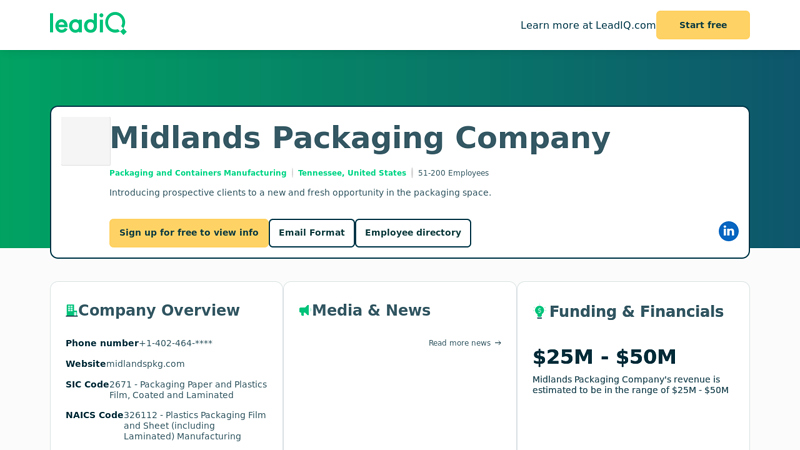Click the Funding & Financials lightbulb icon
The width and height of the screenshot is (800, 450).
pos(539,312)
